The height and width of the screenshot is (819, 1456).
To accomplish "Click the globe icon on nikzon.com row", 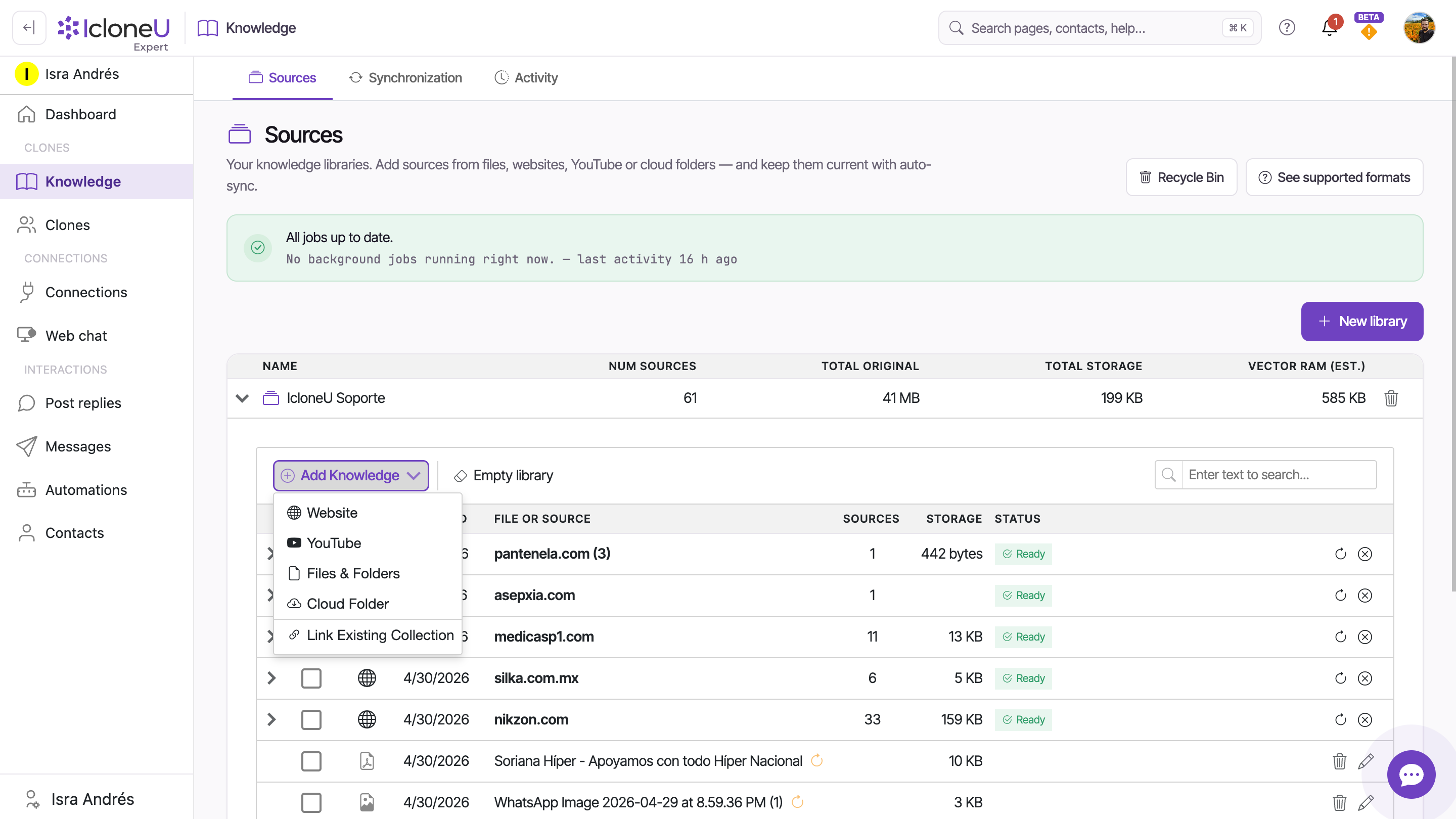I will coord(367,719).
